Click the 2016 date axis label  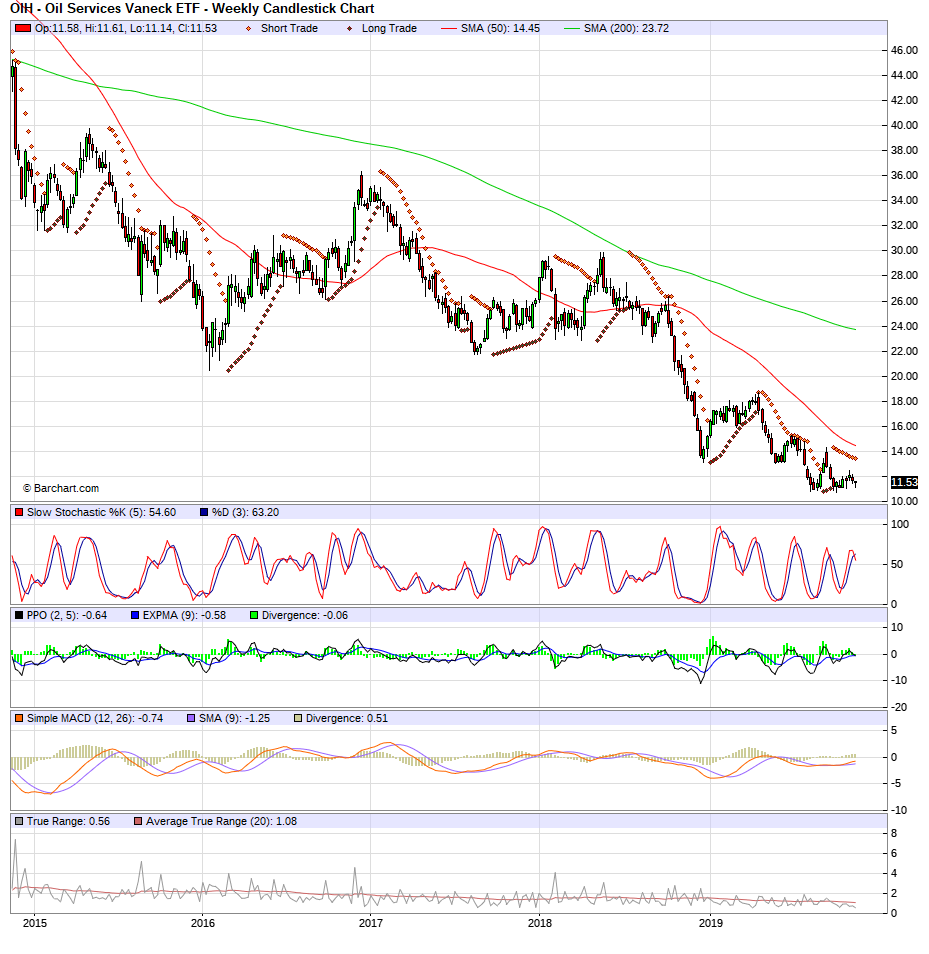point(203,923)
